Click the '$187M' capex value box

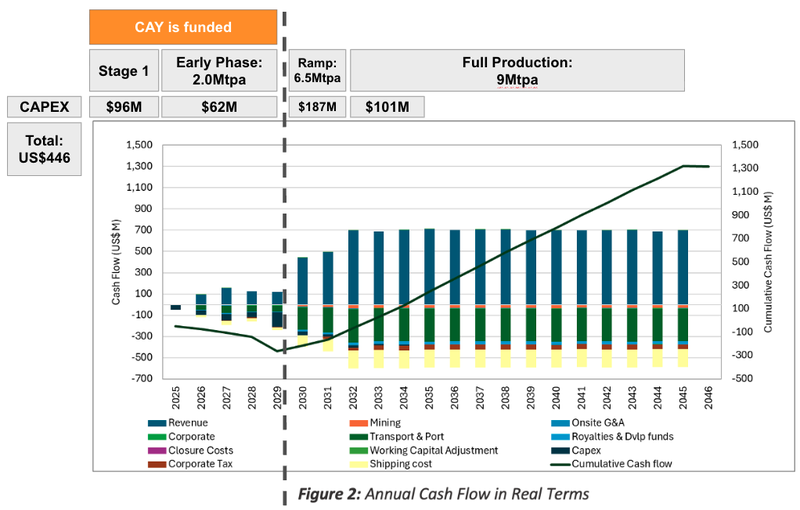tap(317, 107)
